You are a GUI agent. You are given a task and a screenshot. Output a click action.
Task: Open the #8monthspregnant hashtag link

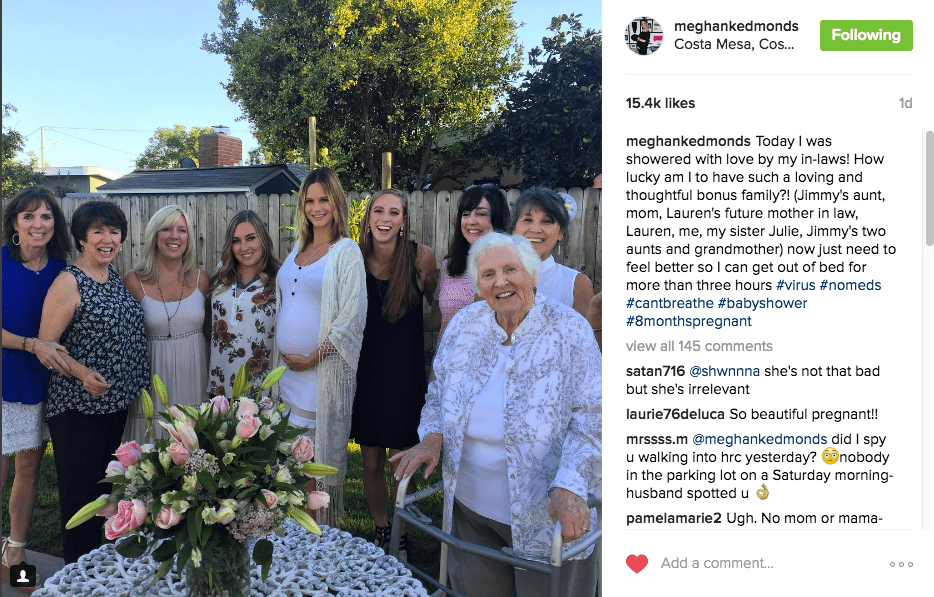click(689, 322)
